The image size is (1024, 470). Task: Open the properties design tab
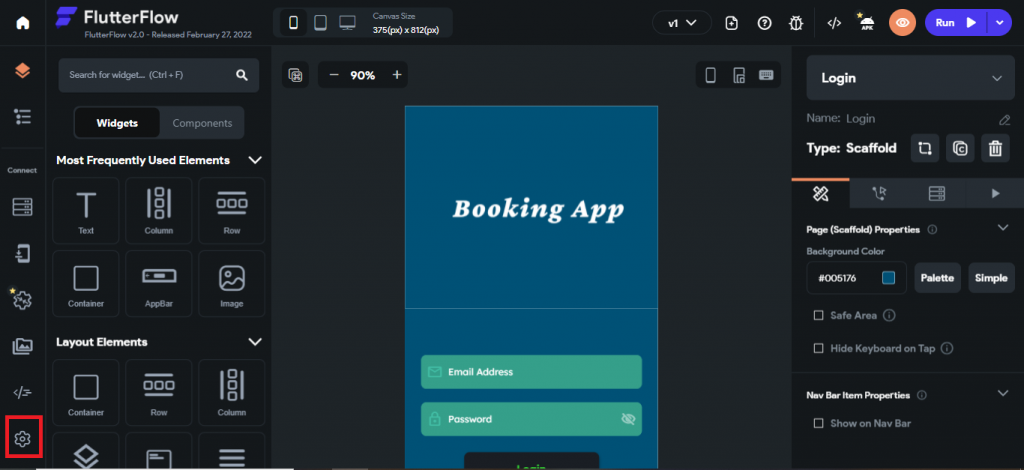pyautogui.click(x=821, y=193)
